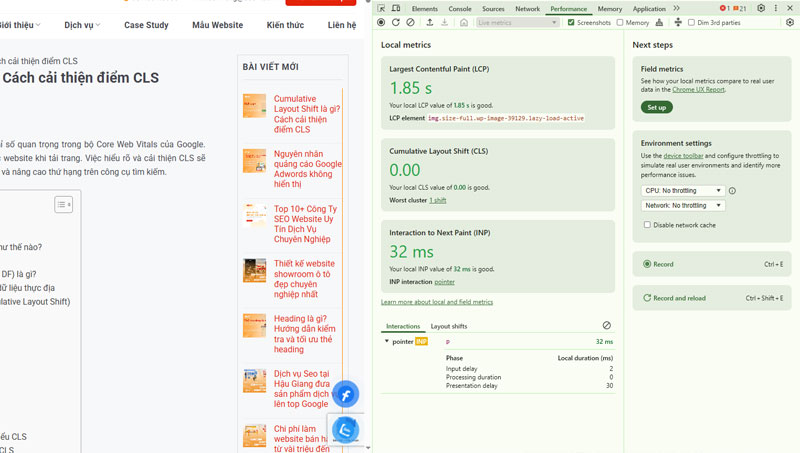Enable Dim 3rd parties checkbox
800x453 pixels.
tap(691, 22)
